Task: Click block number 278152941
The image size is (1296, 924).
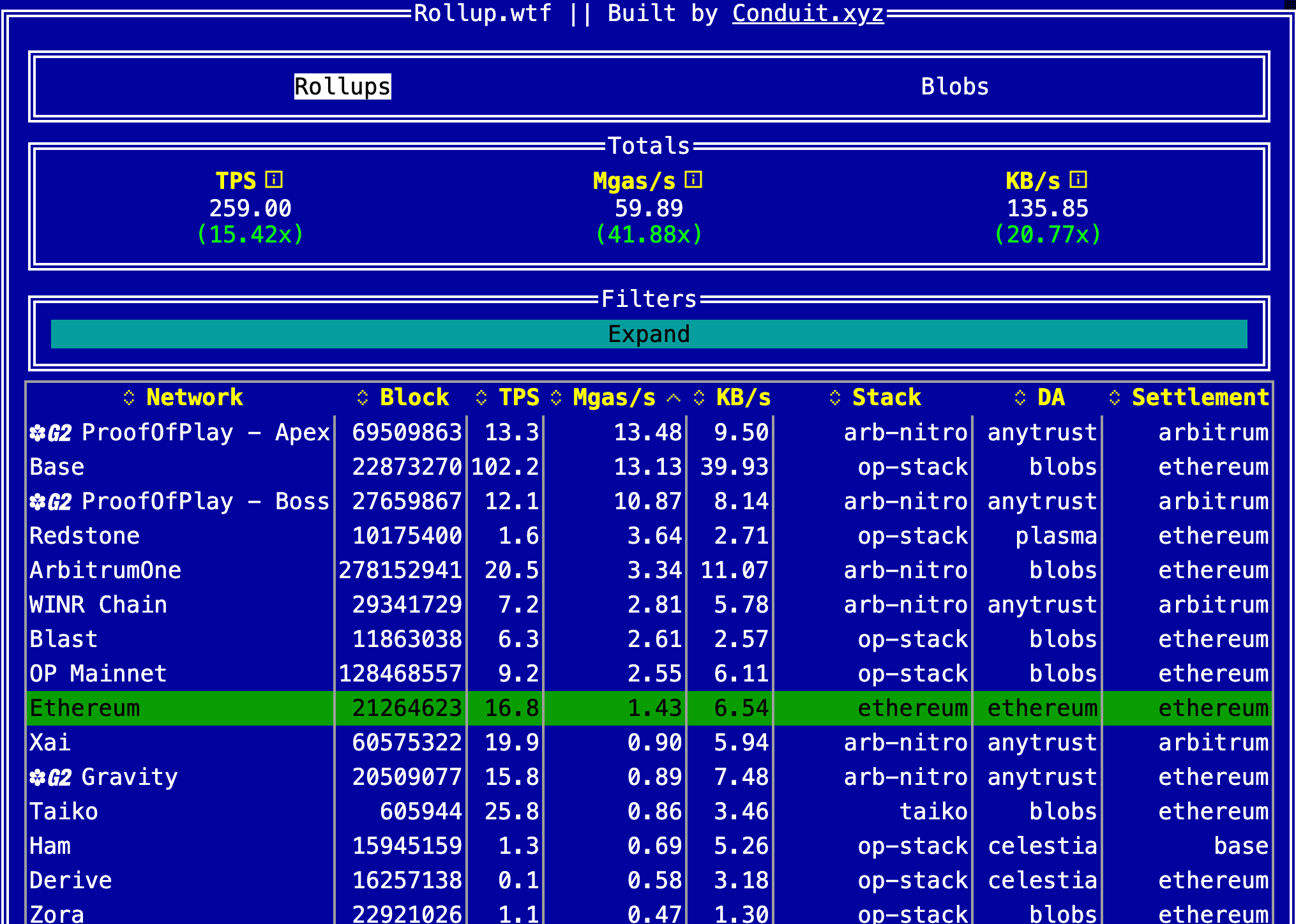Action: coord(400,570)
